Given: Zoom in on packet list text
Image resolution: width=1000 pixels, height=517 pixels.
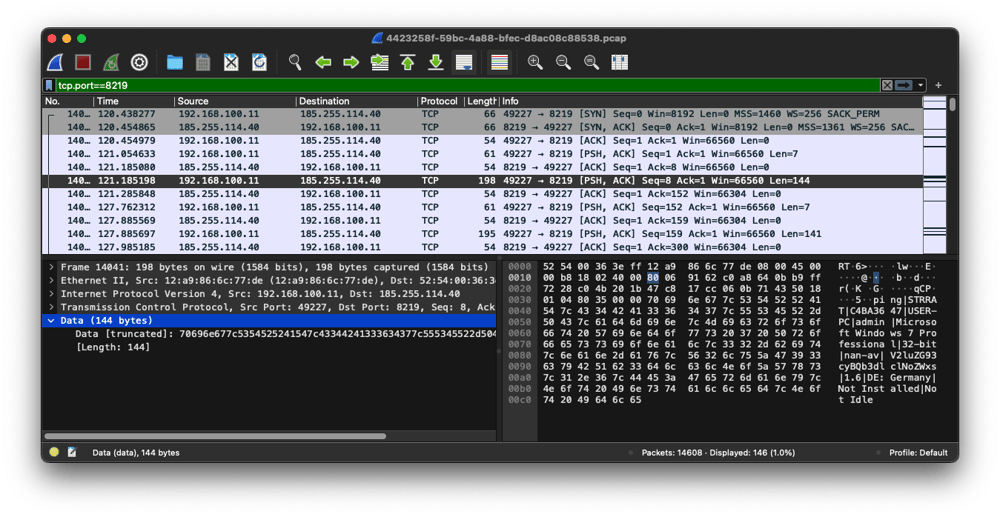Looking at the screenshot, I should (535, 62).
